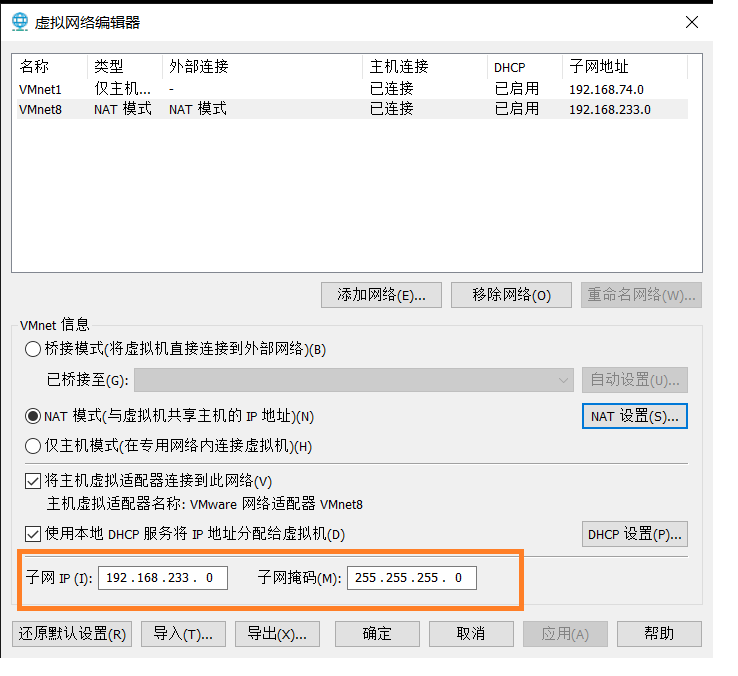Click subnet address 192.168.233.0 cell

pyautogui.click(x=610, y=110)
